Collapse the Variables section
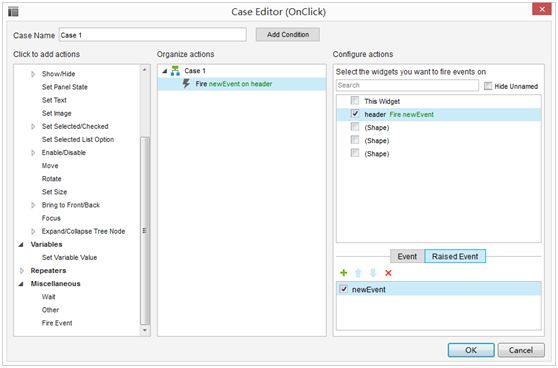Image resolution: width=558 pixels, height=368 pixels. pos(21,245)
